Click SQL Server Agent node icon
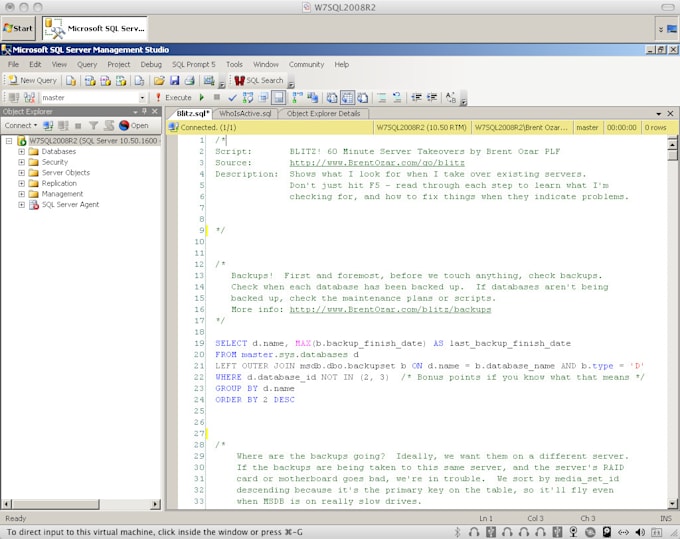The width and height of the screenshot is (680, 539). 34,205
